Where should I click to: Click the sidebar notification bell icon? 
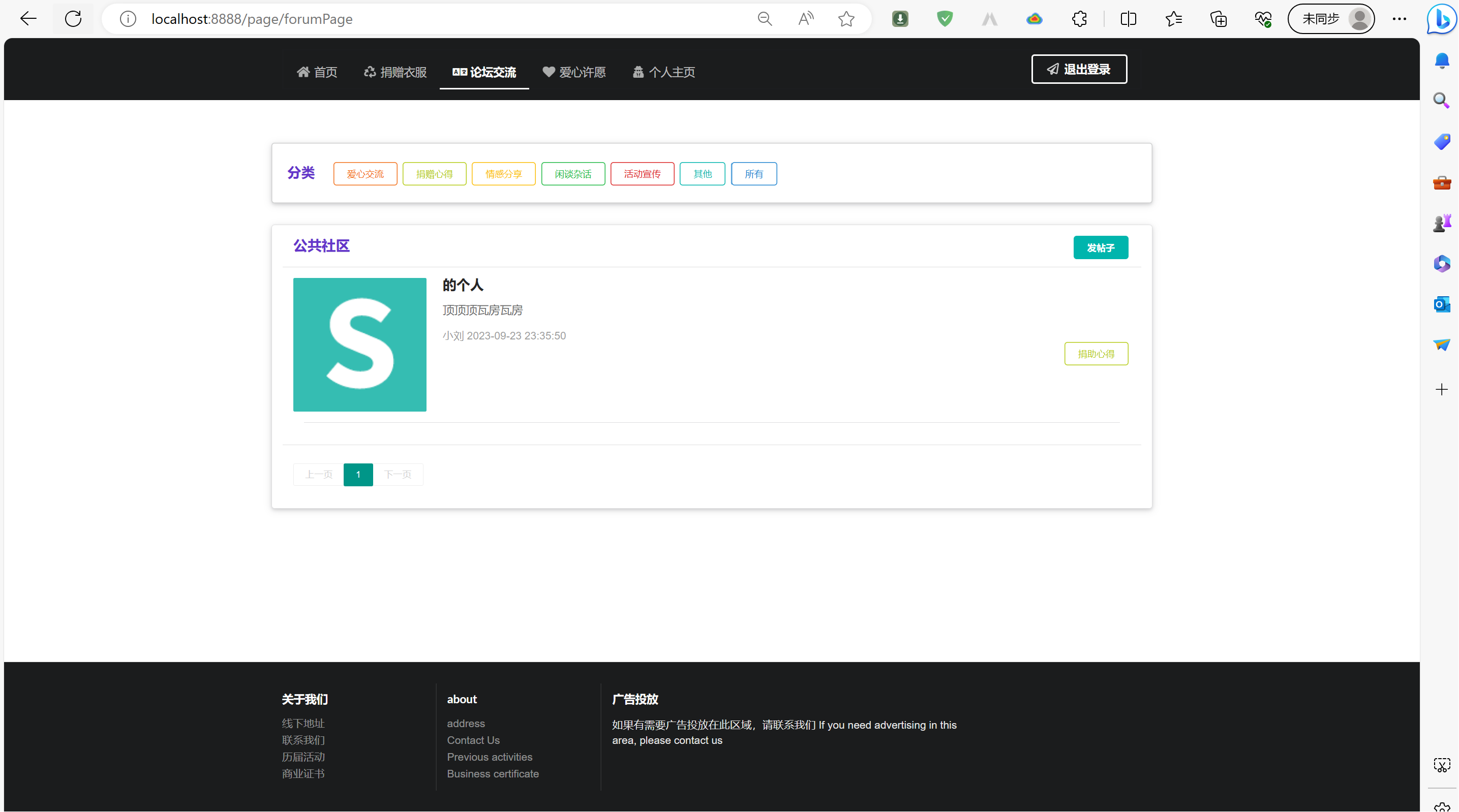pyautogui.click(x=1441, y=60)
